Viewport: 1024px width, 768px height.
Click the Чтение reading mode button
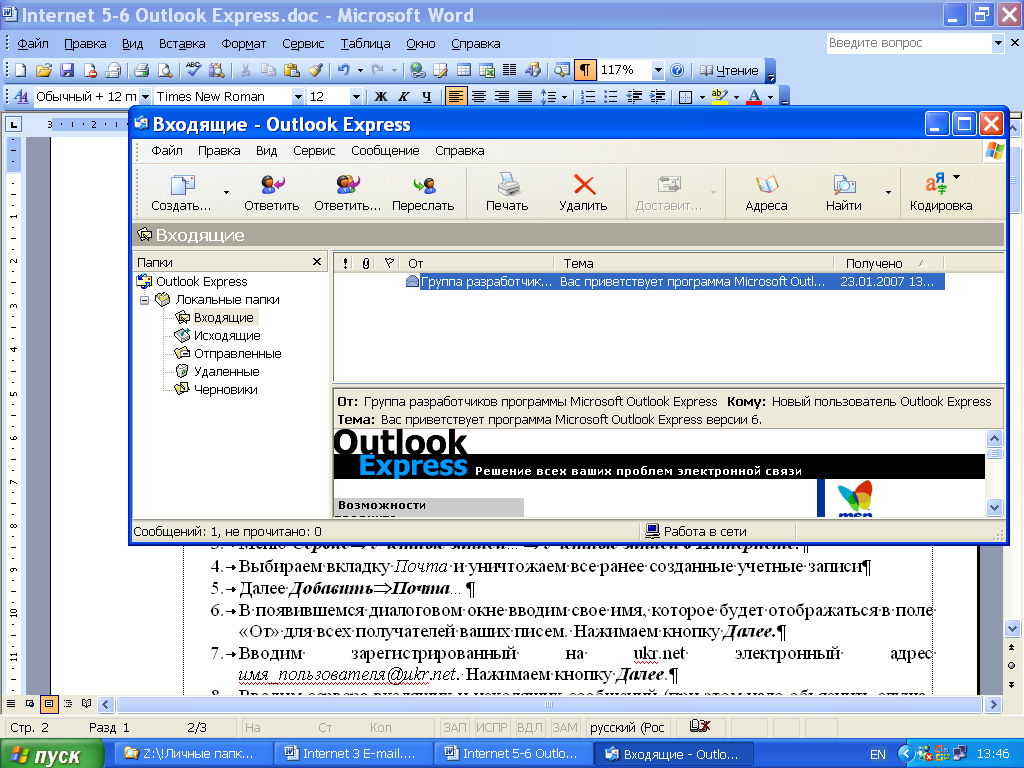pos(729,70)
